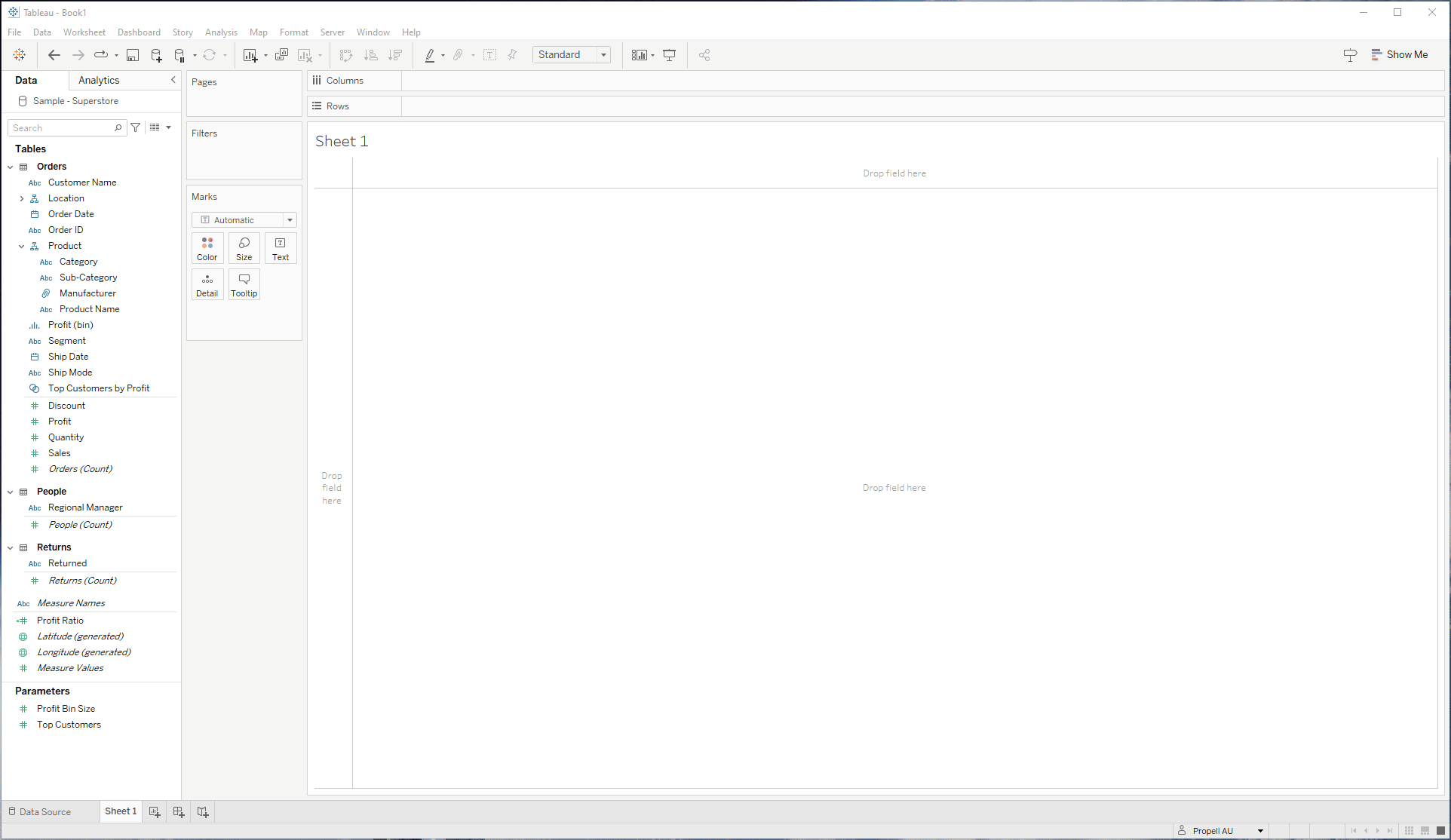Open the Color marks card
The width and height of the screenshot is (1451, 840).
point(207,249)
